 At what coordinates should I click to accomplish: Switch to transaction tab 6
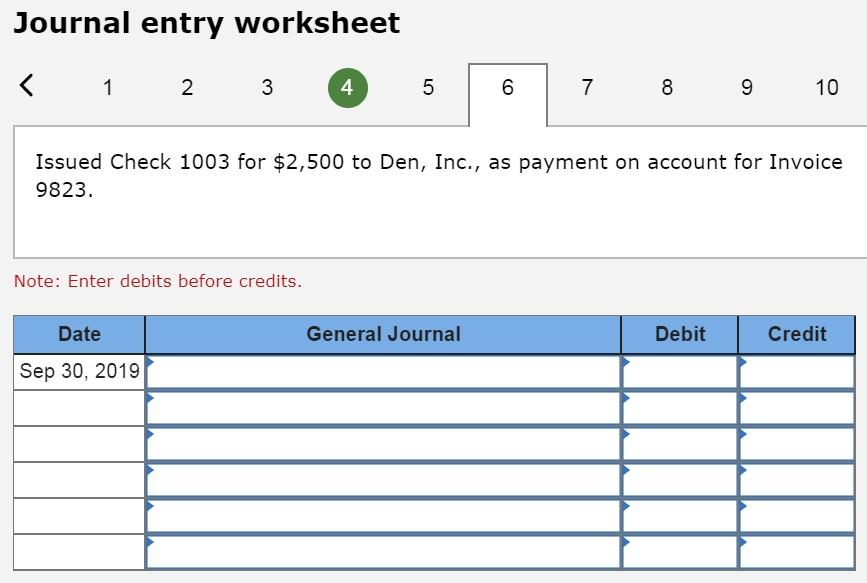507,87
